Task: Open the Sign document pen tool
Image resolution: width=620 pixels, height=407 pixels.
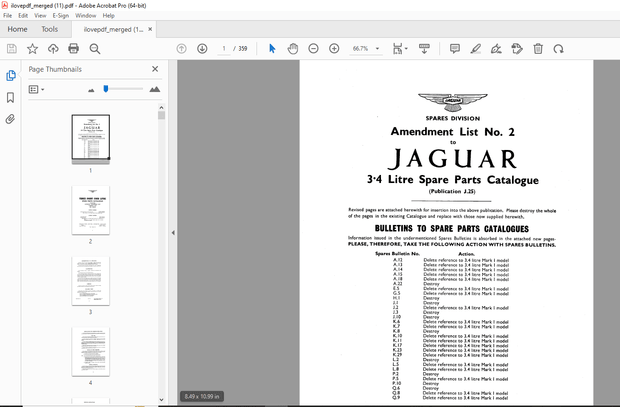Action: tap(496, 49)
